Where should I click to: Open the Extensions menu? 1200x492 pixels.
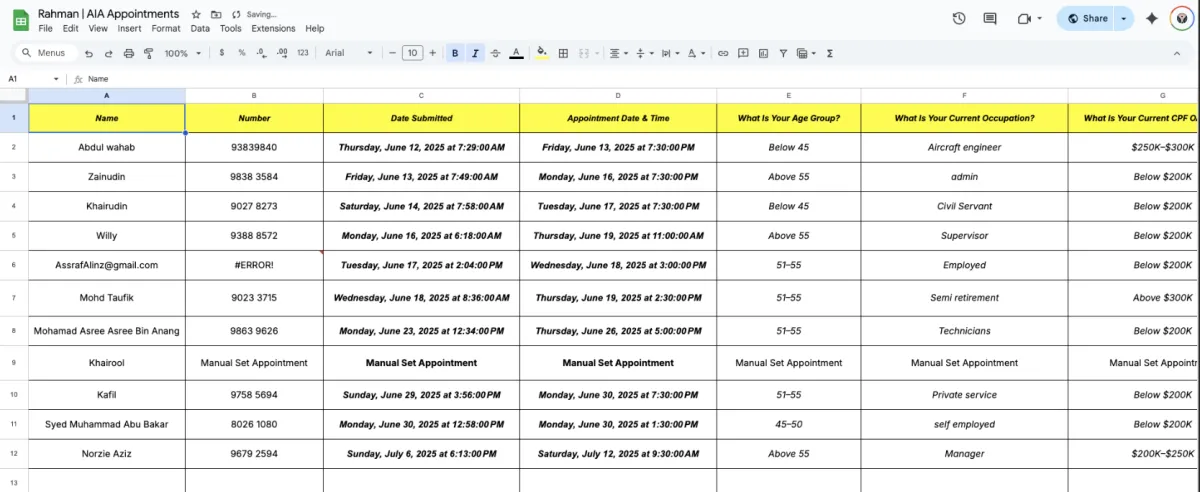pos(273,29)
